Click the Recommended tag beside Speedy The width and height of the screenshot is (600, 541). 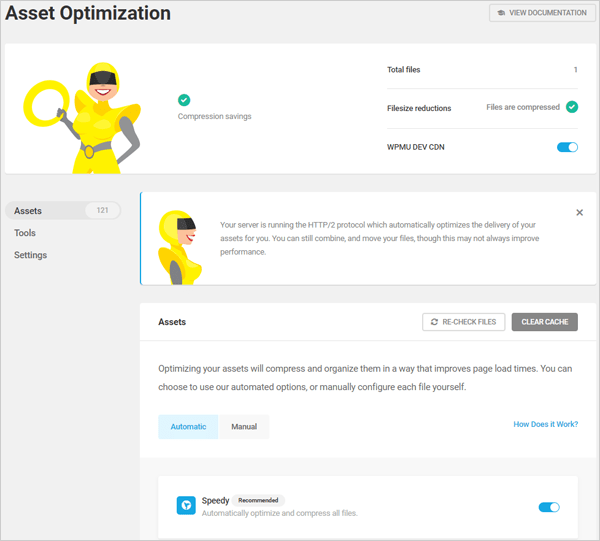coord(258,500)
